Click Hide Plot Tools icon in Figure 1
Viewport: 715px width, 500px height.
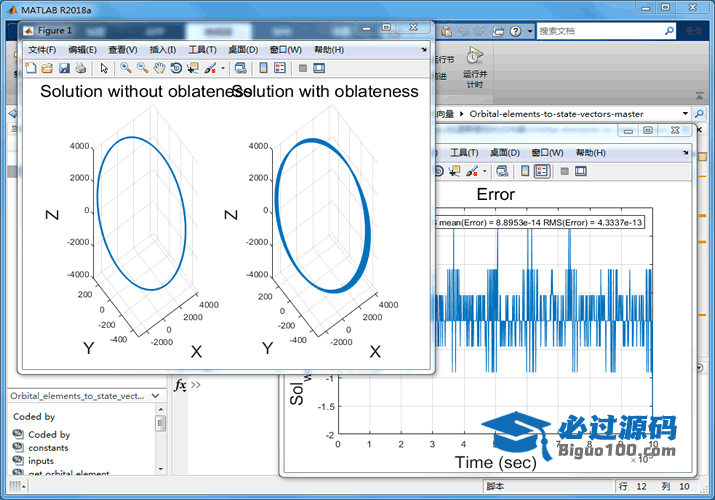pyautogui.click(x=302, y=68)
